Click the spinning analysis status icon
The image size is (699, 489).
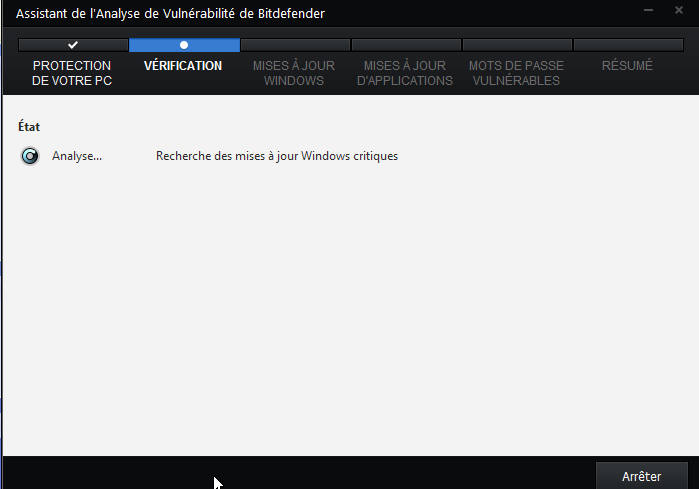pos(30,156)
